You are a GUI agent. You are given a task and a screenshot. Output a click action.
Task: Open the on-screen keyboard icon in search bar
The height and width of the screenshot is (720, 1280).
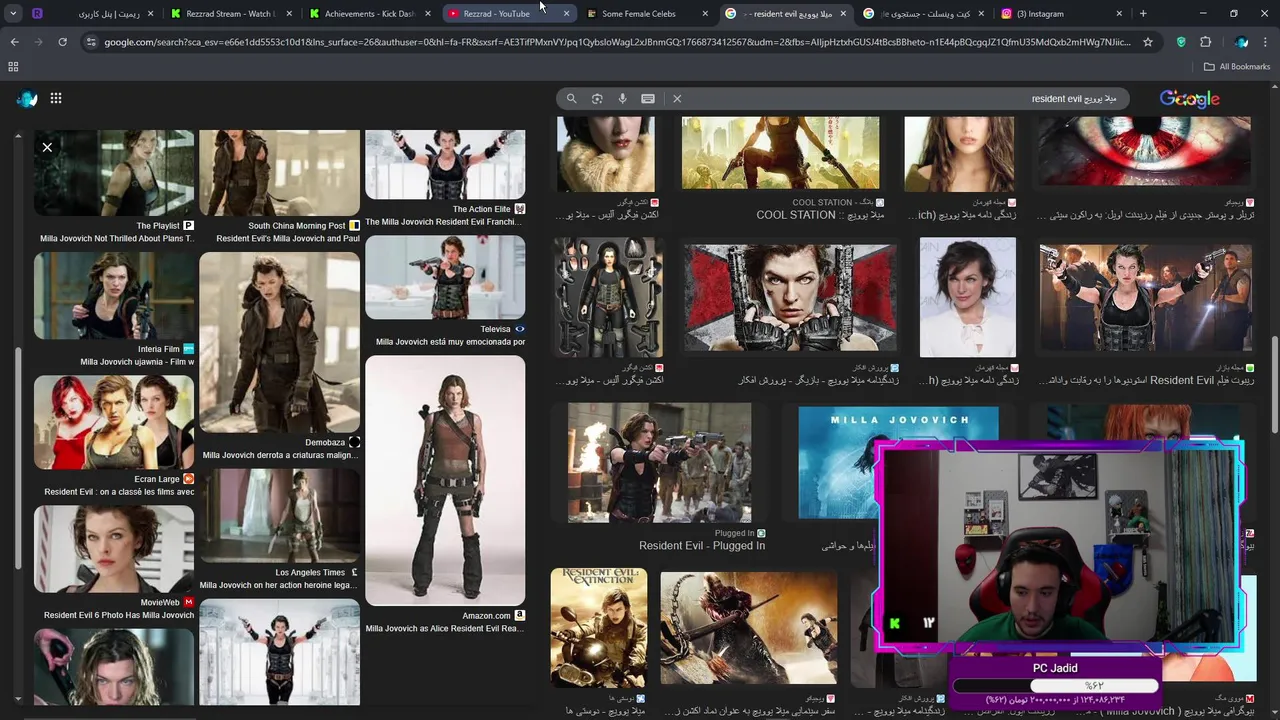648,99
